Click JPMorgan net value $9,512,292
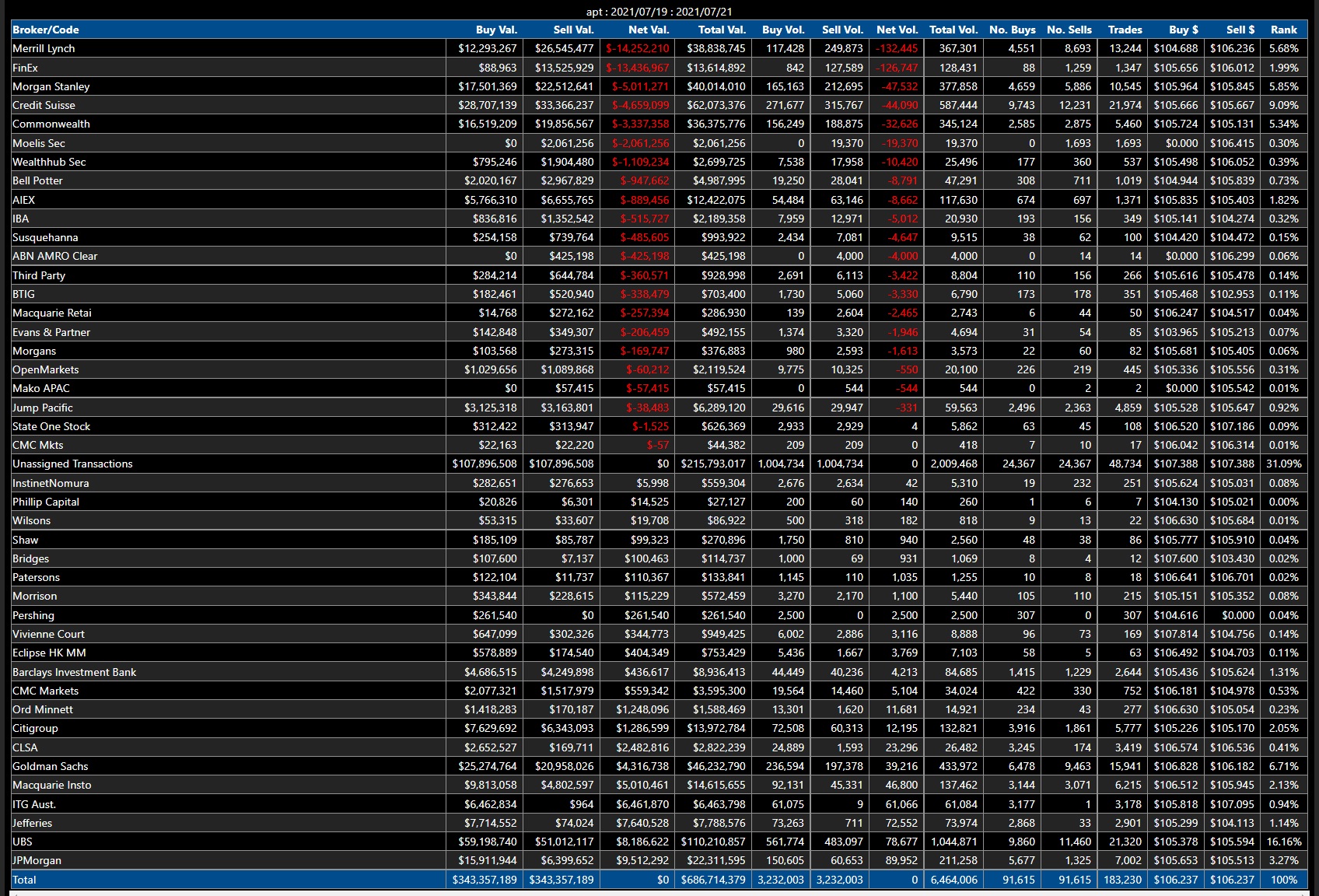Screen dimensions: 1319x896 point(642,860)
